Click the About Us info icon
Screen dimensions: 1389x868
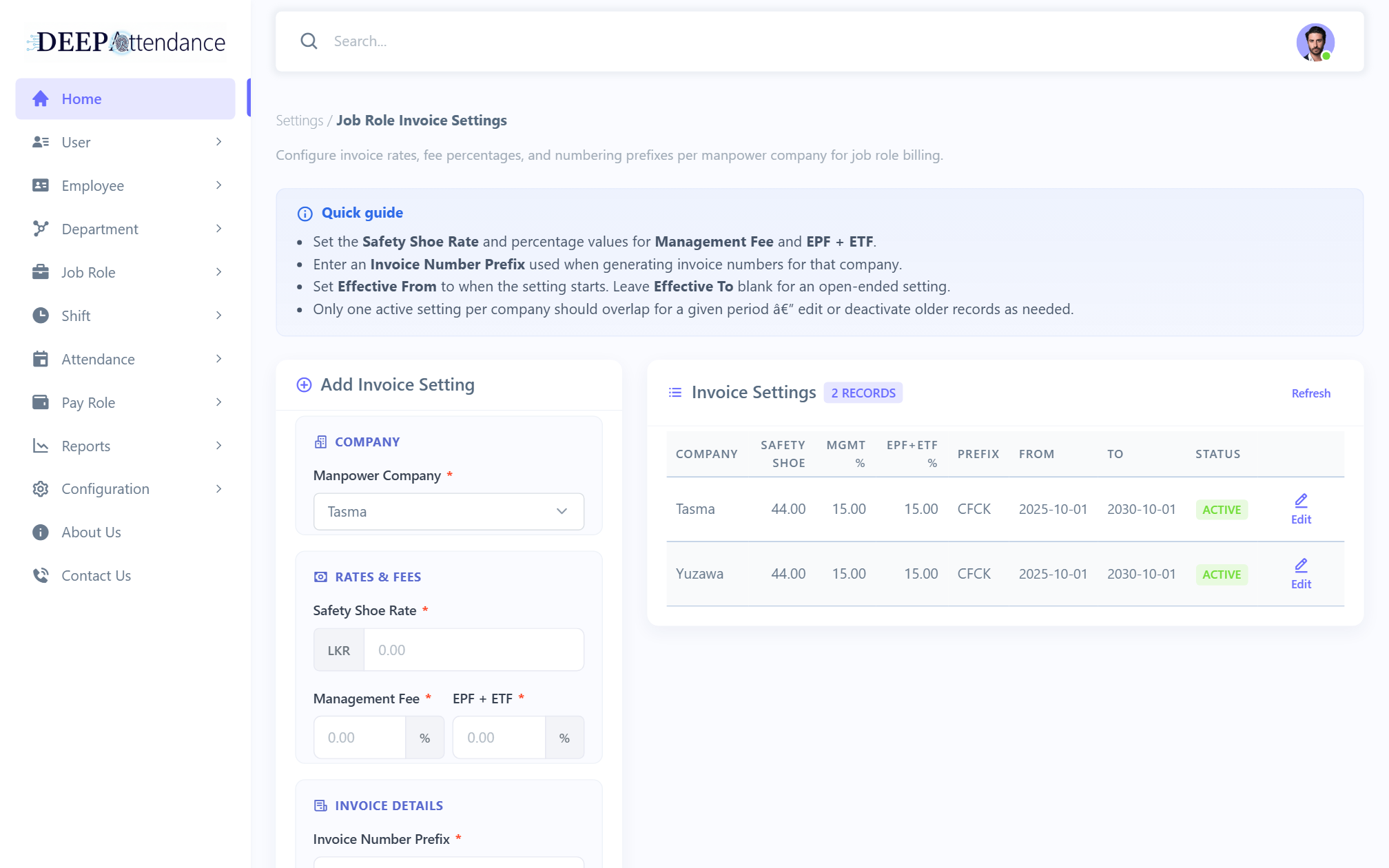tap(41, 533)
